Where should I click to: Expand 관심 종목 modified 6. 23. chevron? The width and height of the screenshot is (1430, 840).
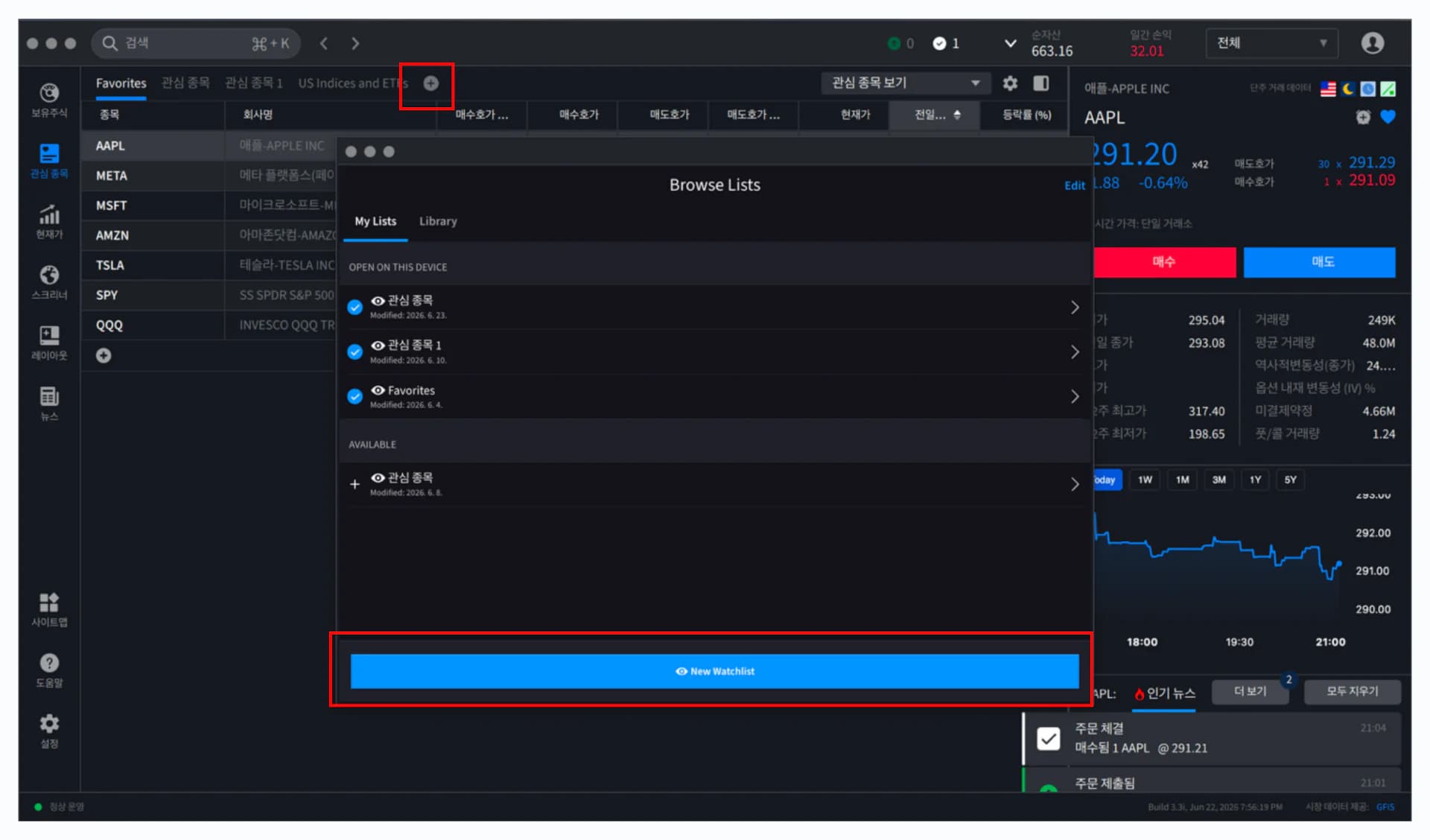pyautogui.click(x=1074, y=307)
